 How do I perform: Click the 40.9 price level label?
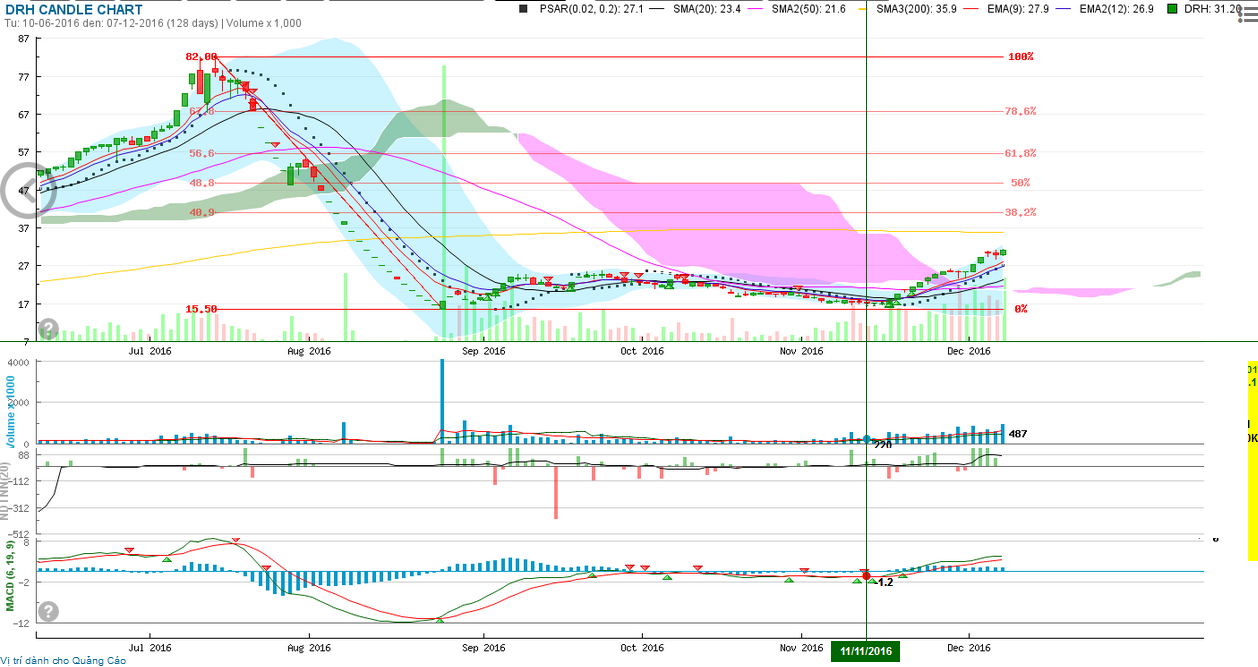point(201,213)
